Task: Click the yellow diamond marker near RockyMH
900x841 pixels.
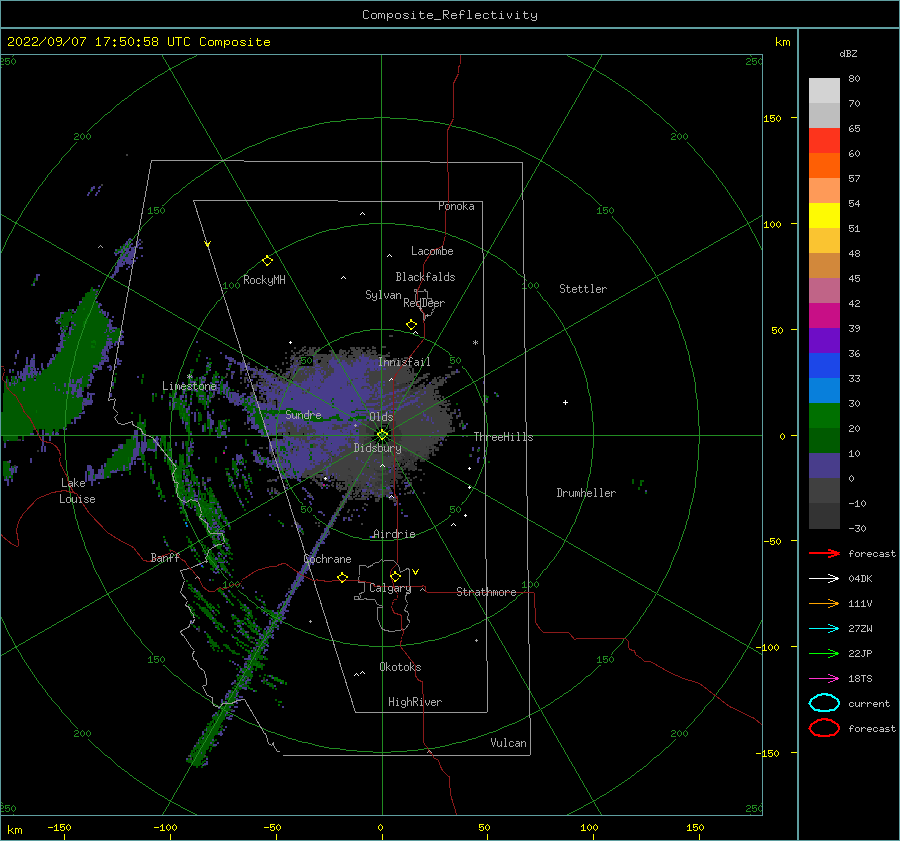Action: tap(267, 261)
